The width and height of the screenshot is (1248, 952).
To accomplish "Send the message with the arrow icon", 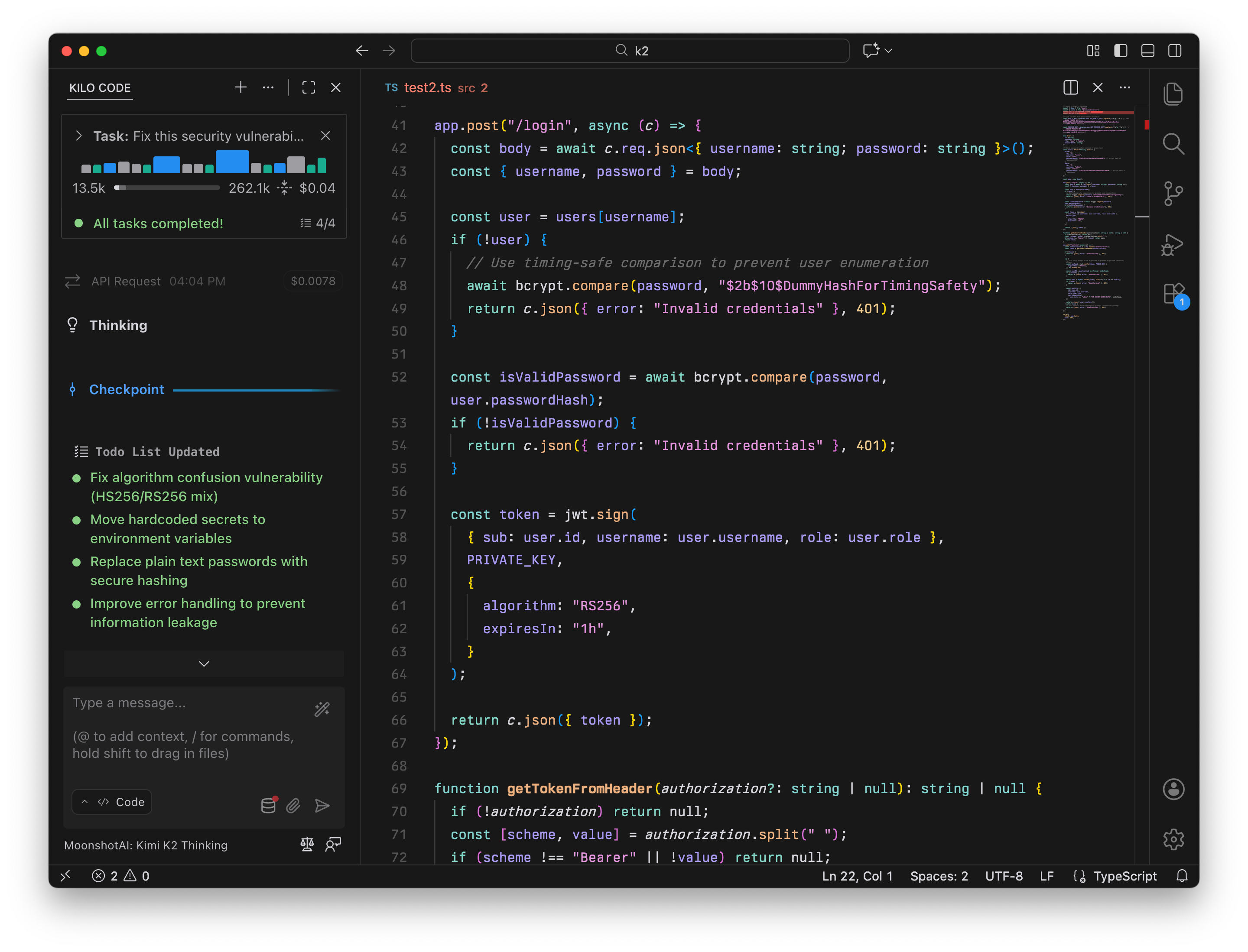I will coord(322,805).
